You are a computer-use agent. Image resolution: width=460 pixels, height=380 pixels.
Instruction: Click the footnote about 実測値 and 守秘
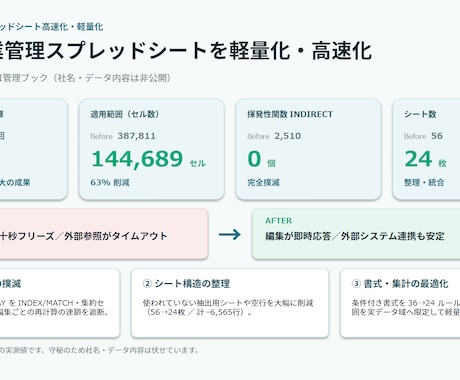pos(100,350)
